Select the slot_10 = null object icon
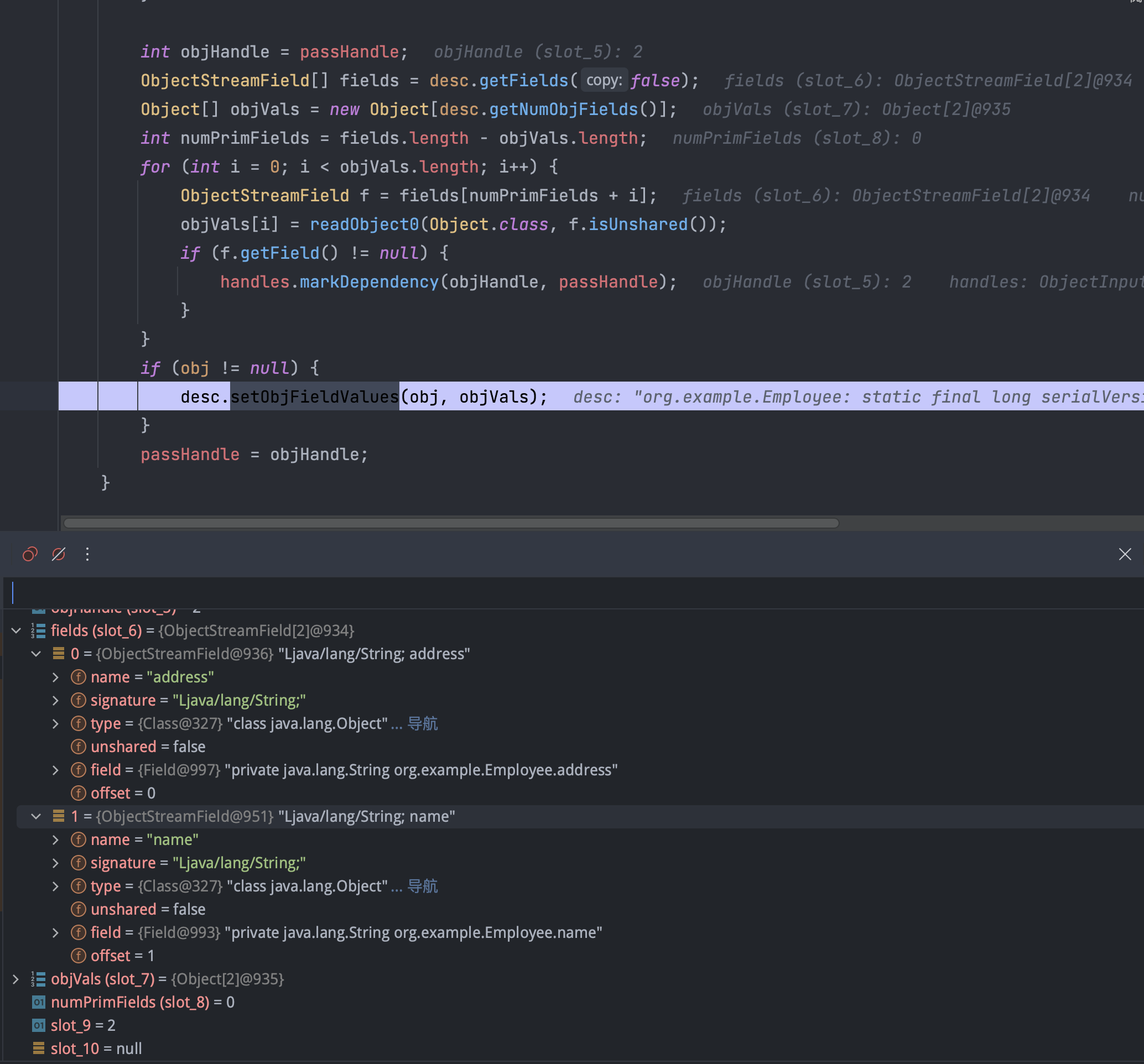The height and width of the screenshot is (1064, 1144). pyautogui.click(x=39, y=1049)
